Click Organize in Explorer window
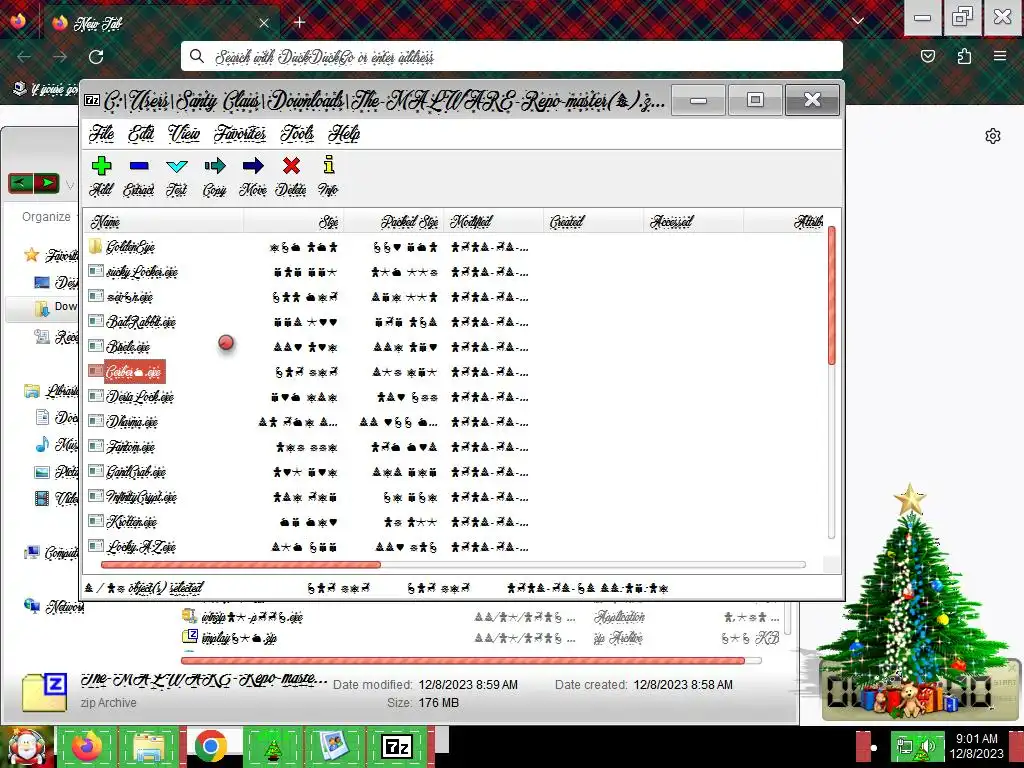Viewport: 1024px width, 768px height. tap(46, 216)
